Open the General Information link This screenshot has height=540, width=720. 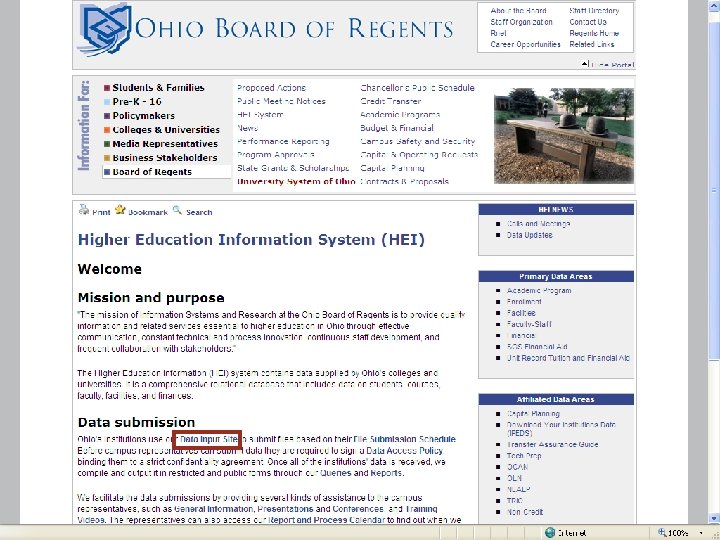(x=214, y=509)
